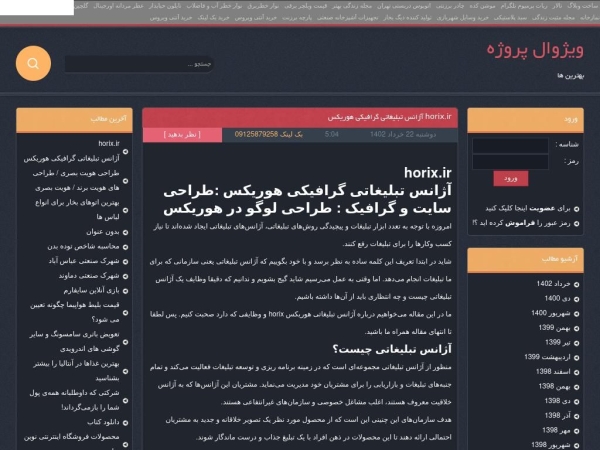The height and width of the screenshot is (450, 600).
Task: Open recent post تعویض باتری سامسونگ
Action: tap(74, 341)
